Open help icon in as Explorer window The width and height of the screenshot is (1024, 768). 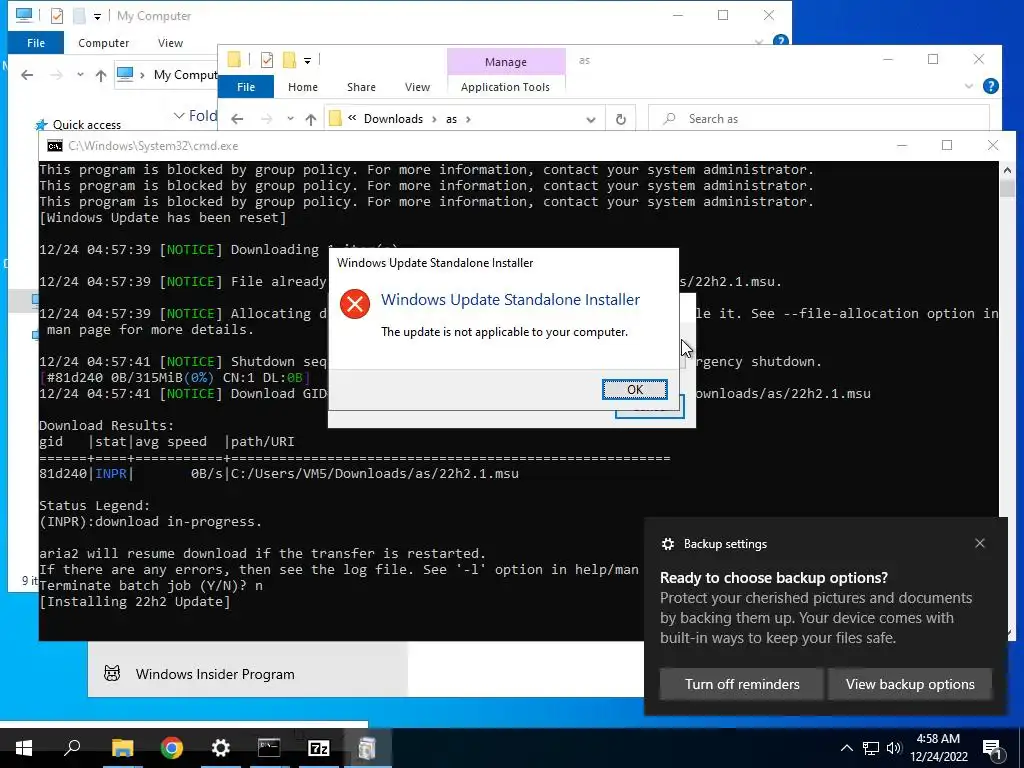[990, 86]
